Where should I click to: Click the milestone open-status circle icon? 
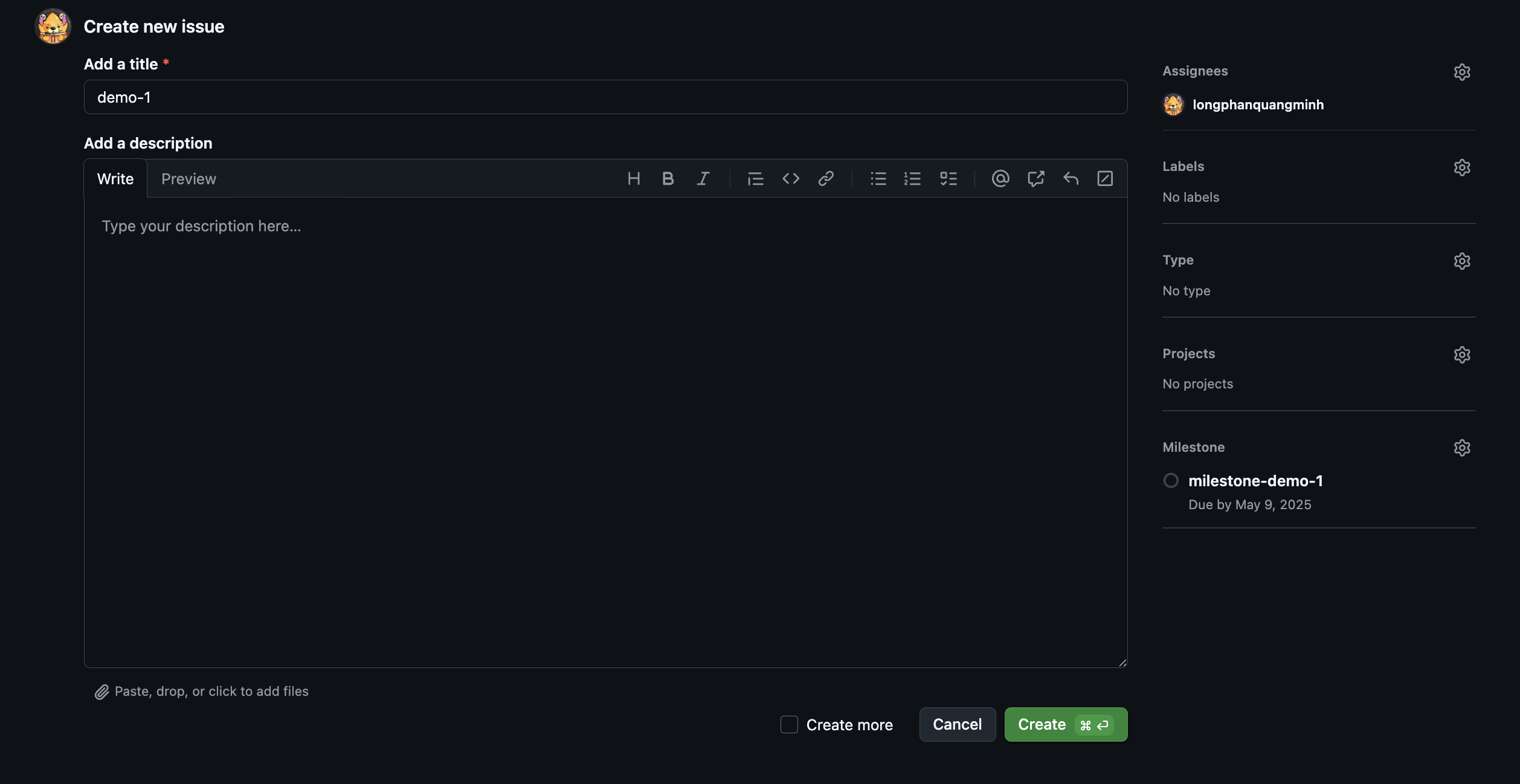[1171, 481]
